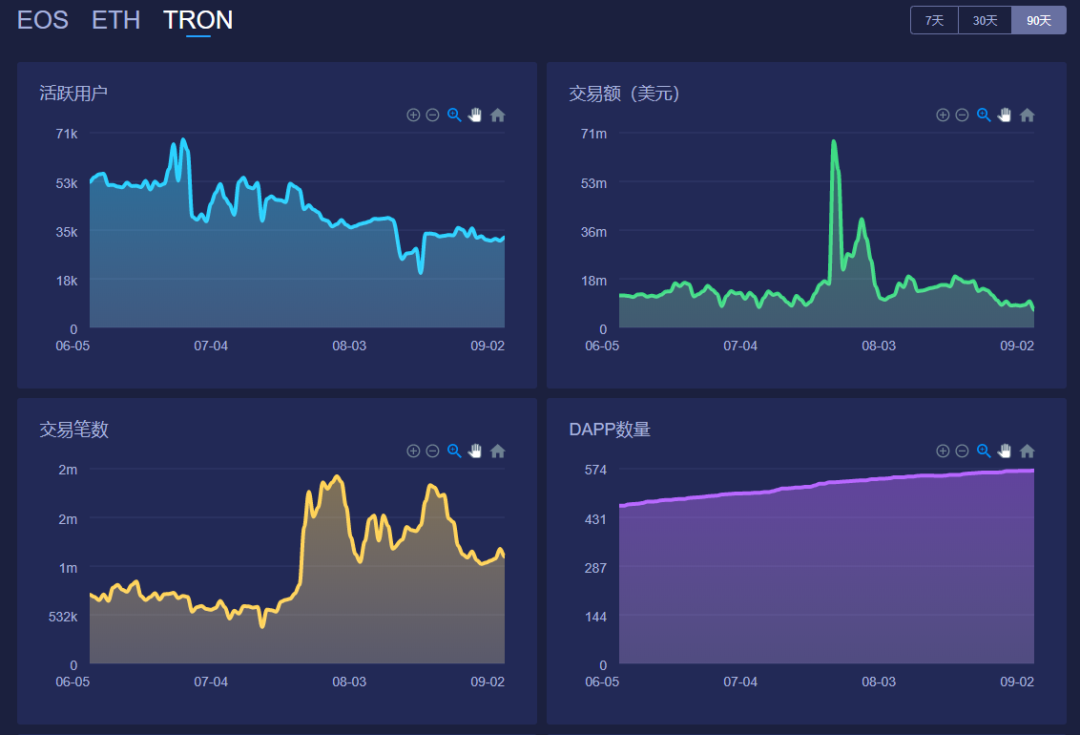Activate the pan hand tool in 交易笔数 chart
This screenshot has width=1080, height=735.
(475, 451)
